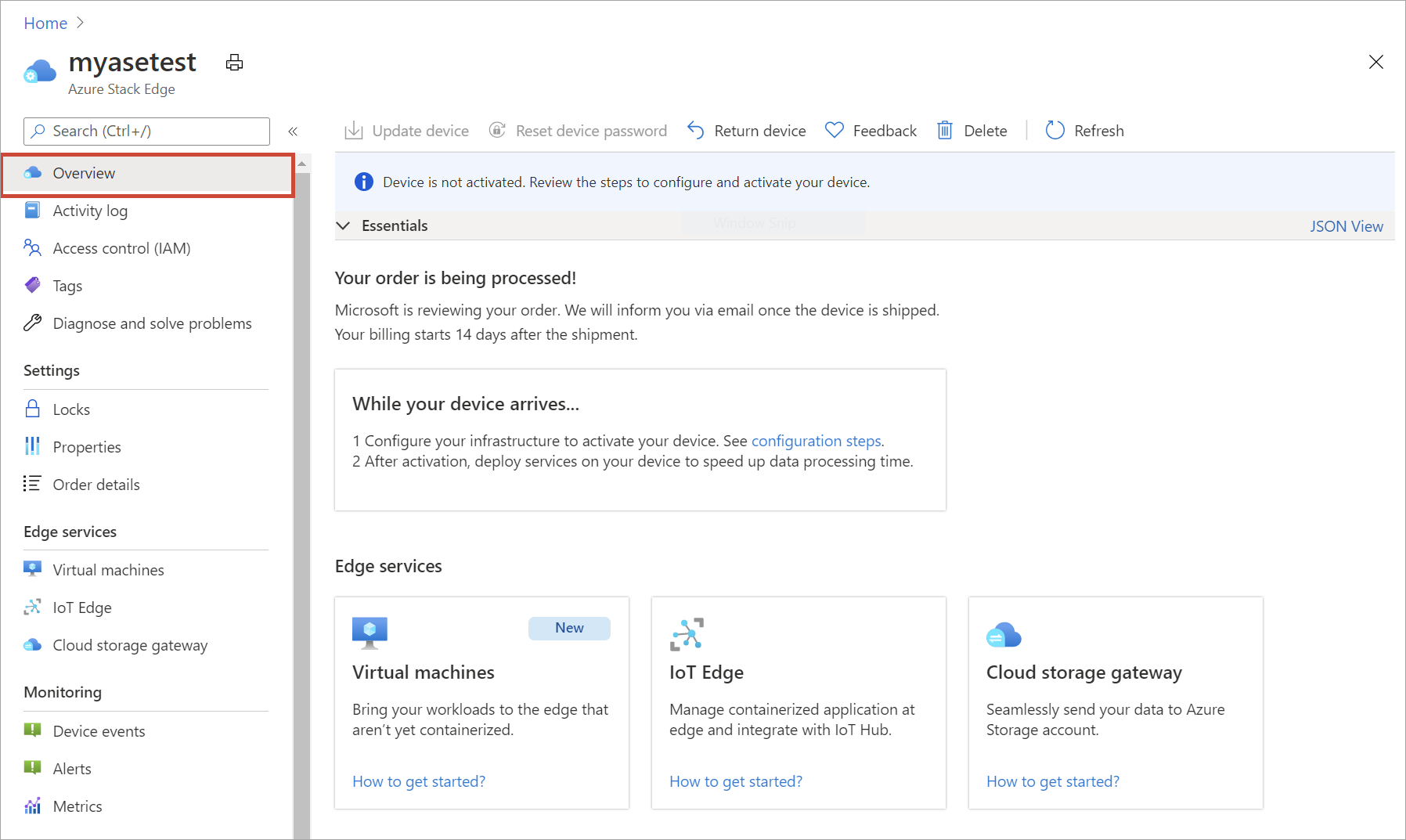Open Feedback via the heart icon
1406x840 pixels.
(x=835, y=130)
